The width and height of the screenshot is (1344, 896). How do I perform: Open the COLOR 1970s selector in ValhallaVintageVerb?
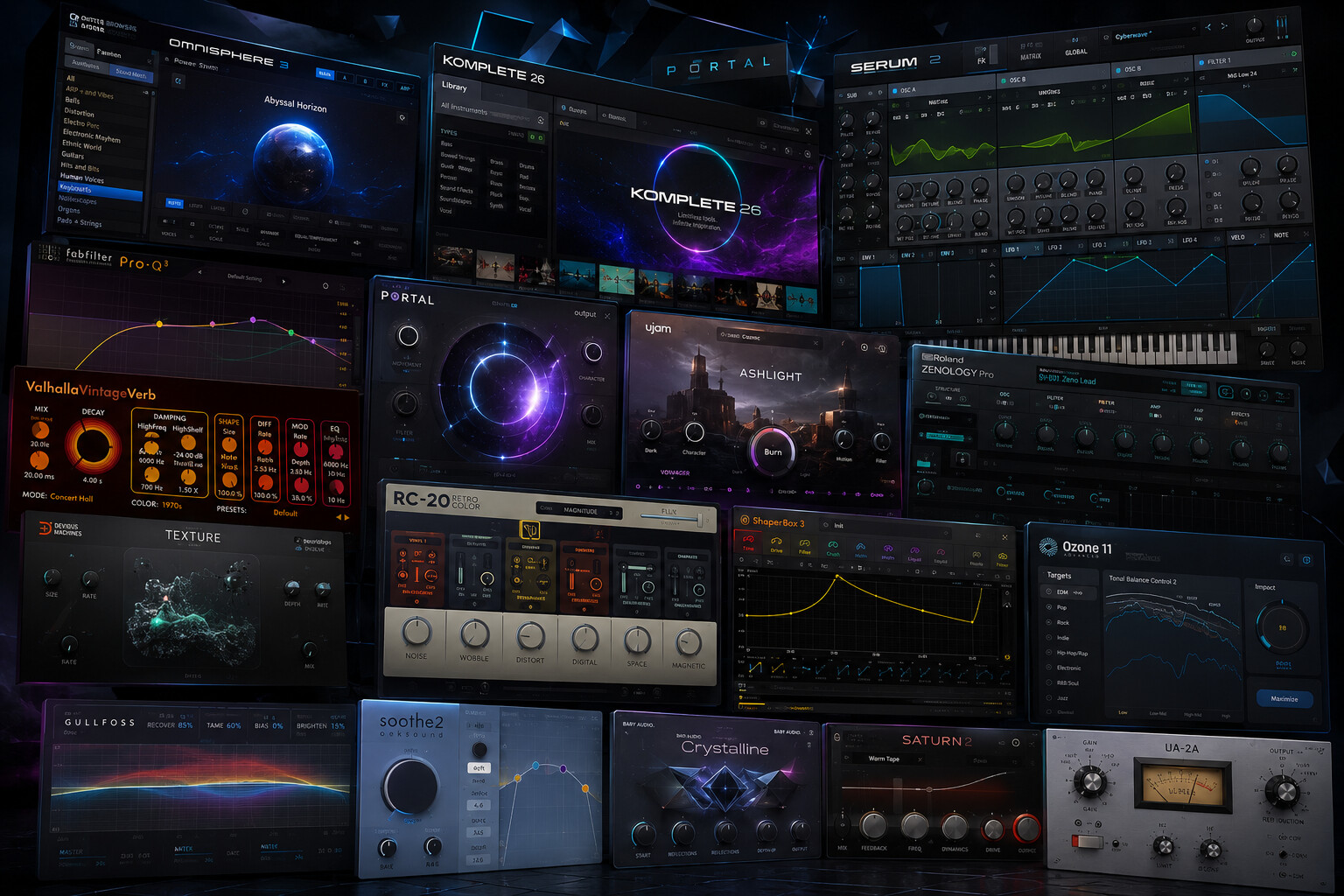(157, 504)
